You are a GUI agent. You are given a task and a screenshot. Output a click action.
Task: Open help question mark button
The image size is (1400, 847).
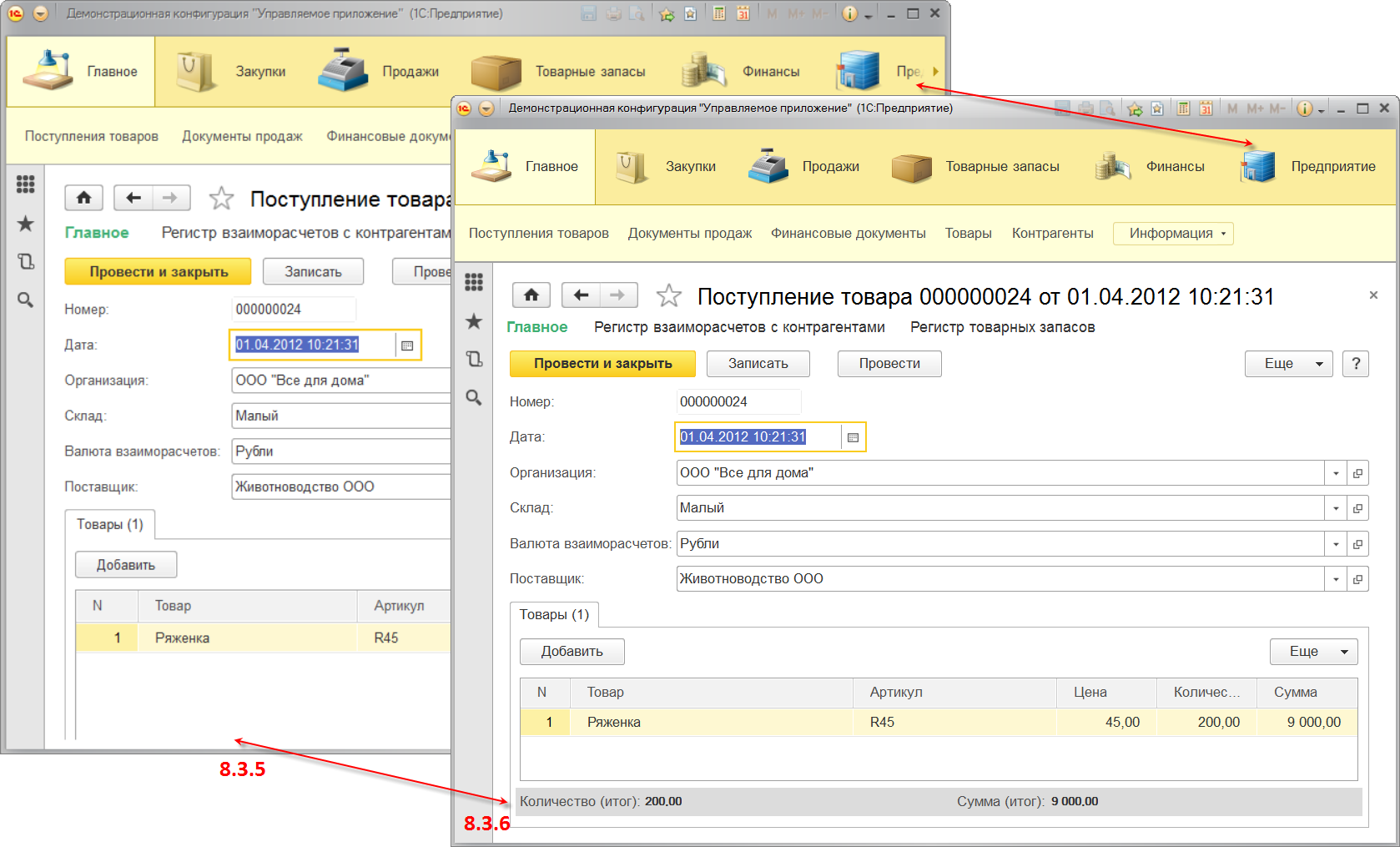(x=1356, y=364)
